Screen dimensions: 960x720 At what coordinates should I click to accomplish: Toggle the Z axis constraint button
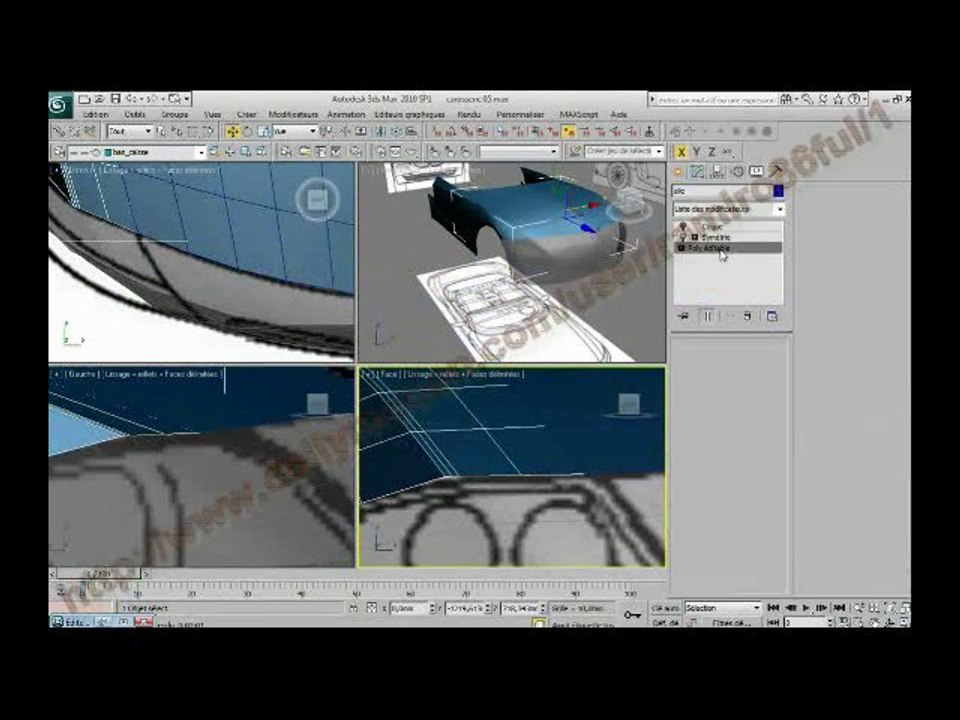[x=711, y=152]
